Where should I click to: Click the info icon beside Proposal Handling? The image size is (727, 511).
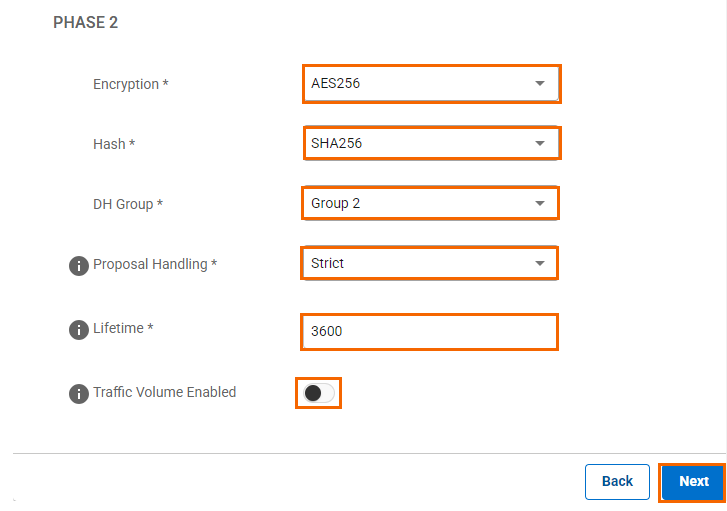pyautogui.click(x=79, y=266)
